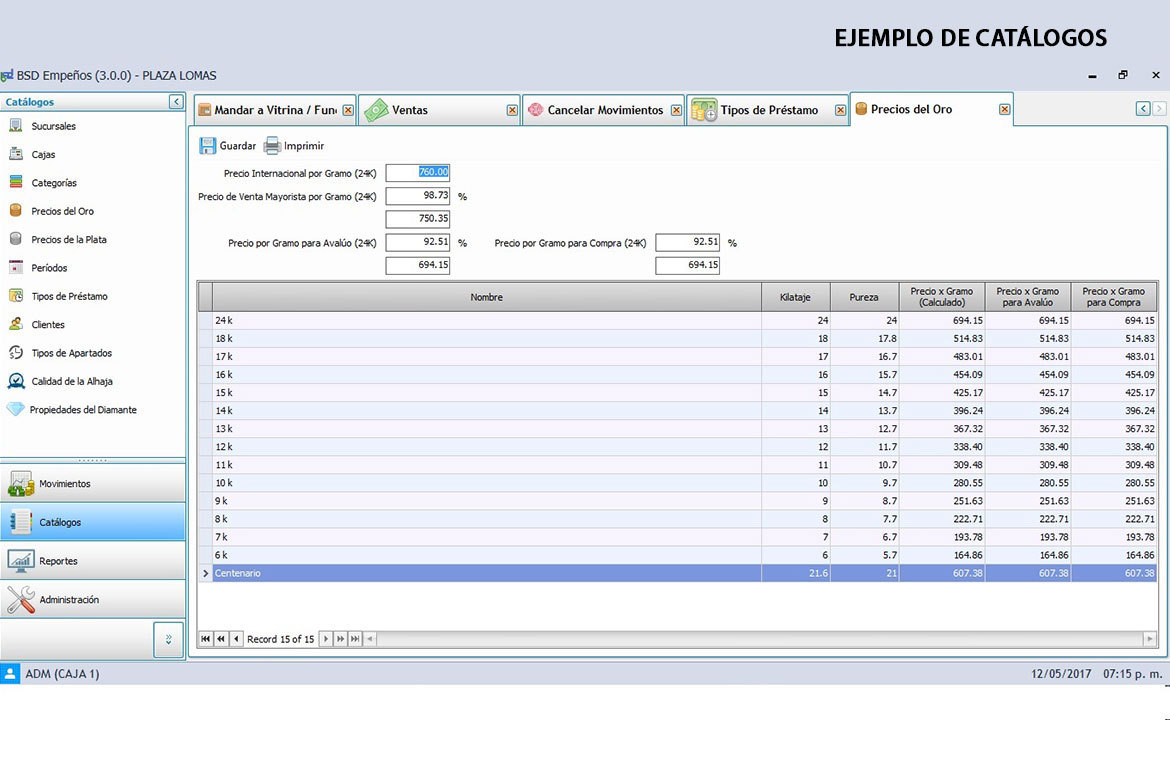Open the Períodos calendar icon
This screenshot has height=780, width=1170.
point(16,267)
